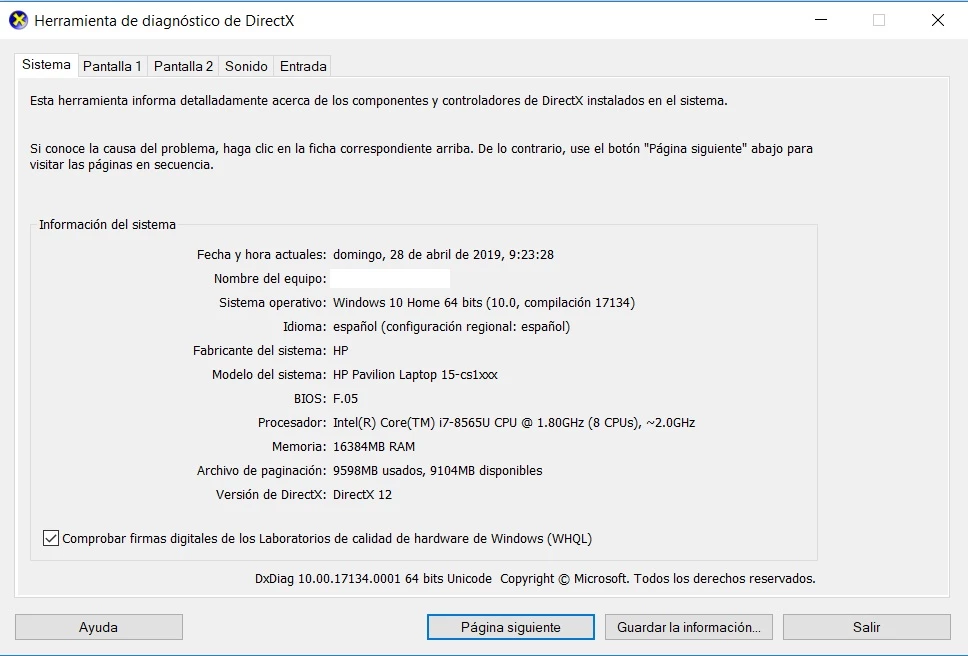Click the disabled maximize window icon

(879, 20)
